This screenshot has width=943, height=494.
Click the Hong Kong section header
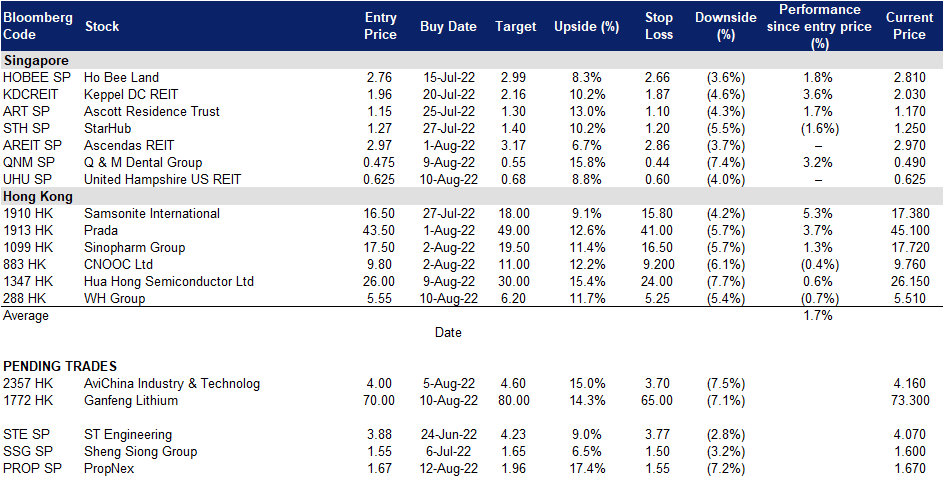pos(38,197)
